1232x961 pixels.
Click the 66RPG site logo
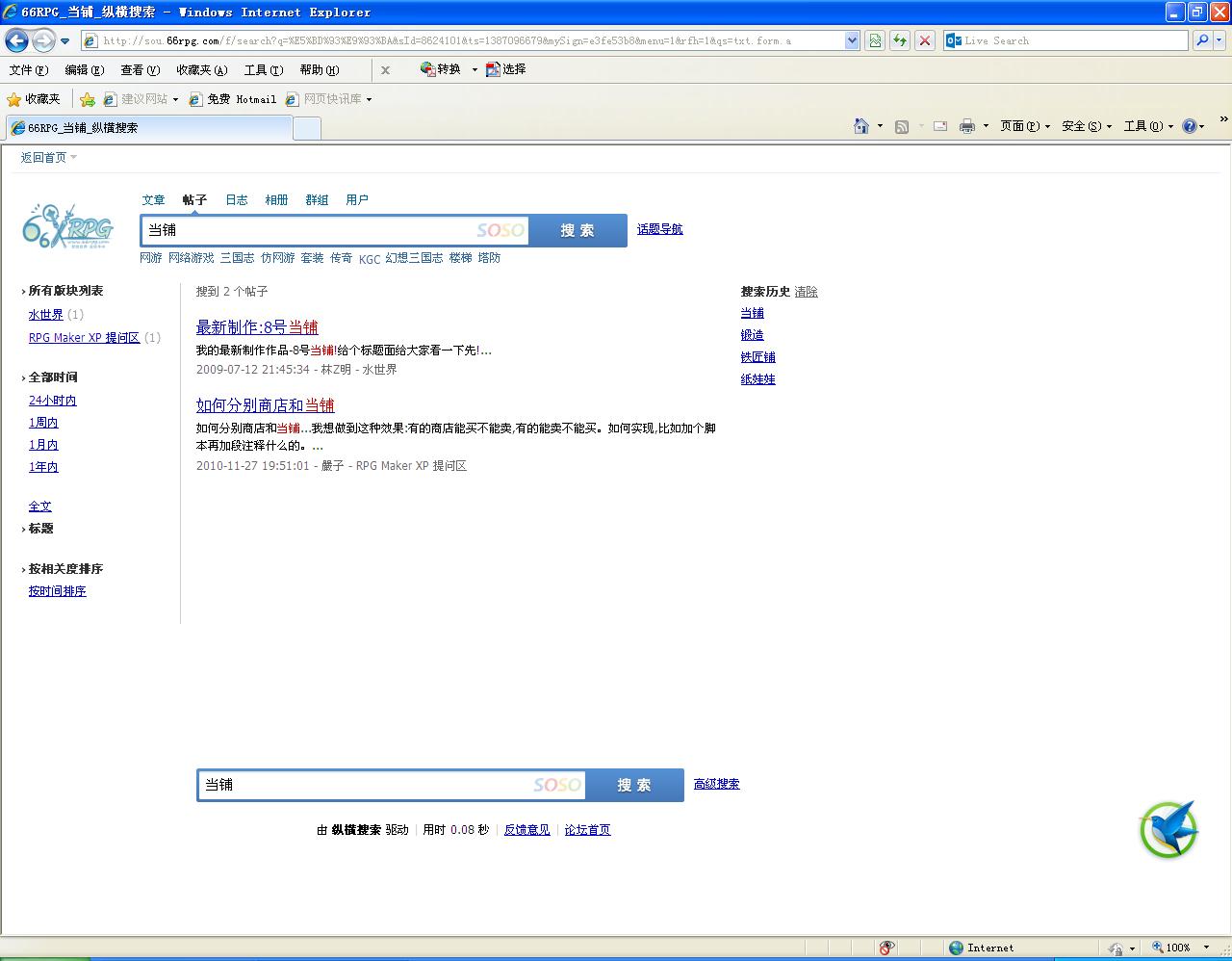point(67,226)
